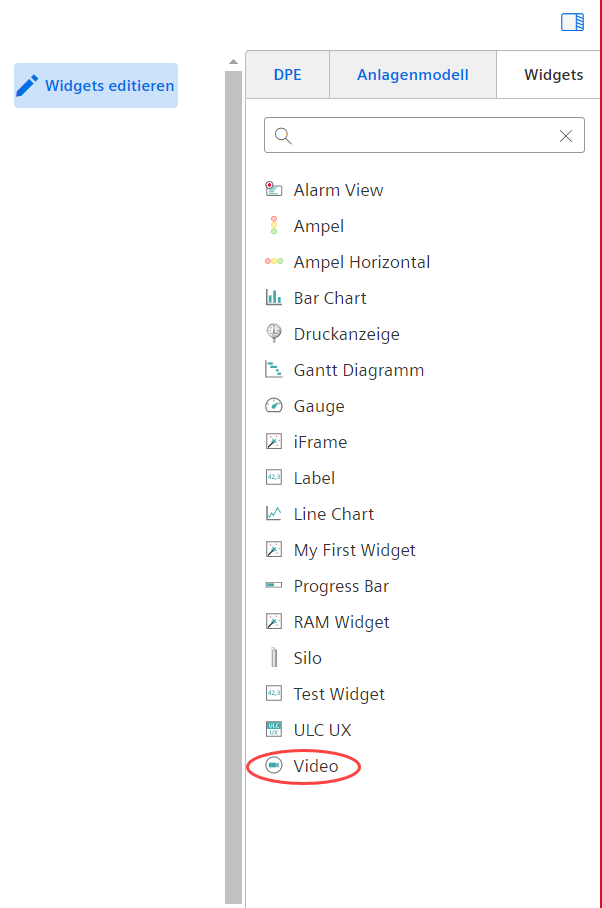This screenshot has width=602, height=908.
Task: Click the Widgets editieren button
Action: (96, 86)
